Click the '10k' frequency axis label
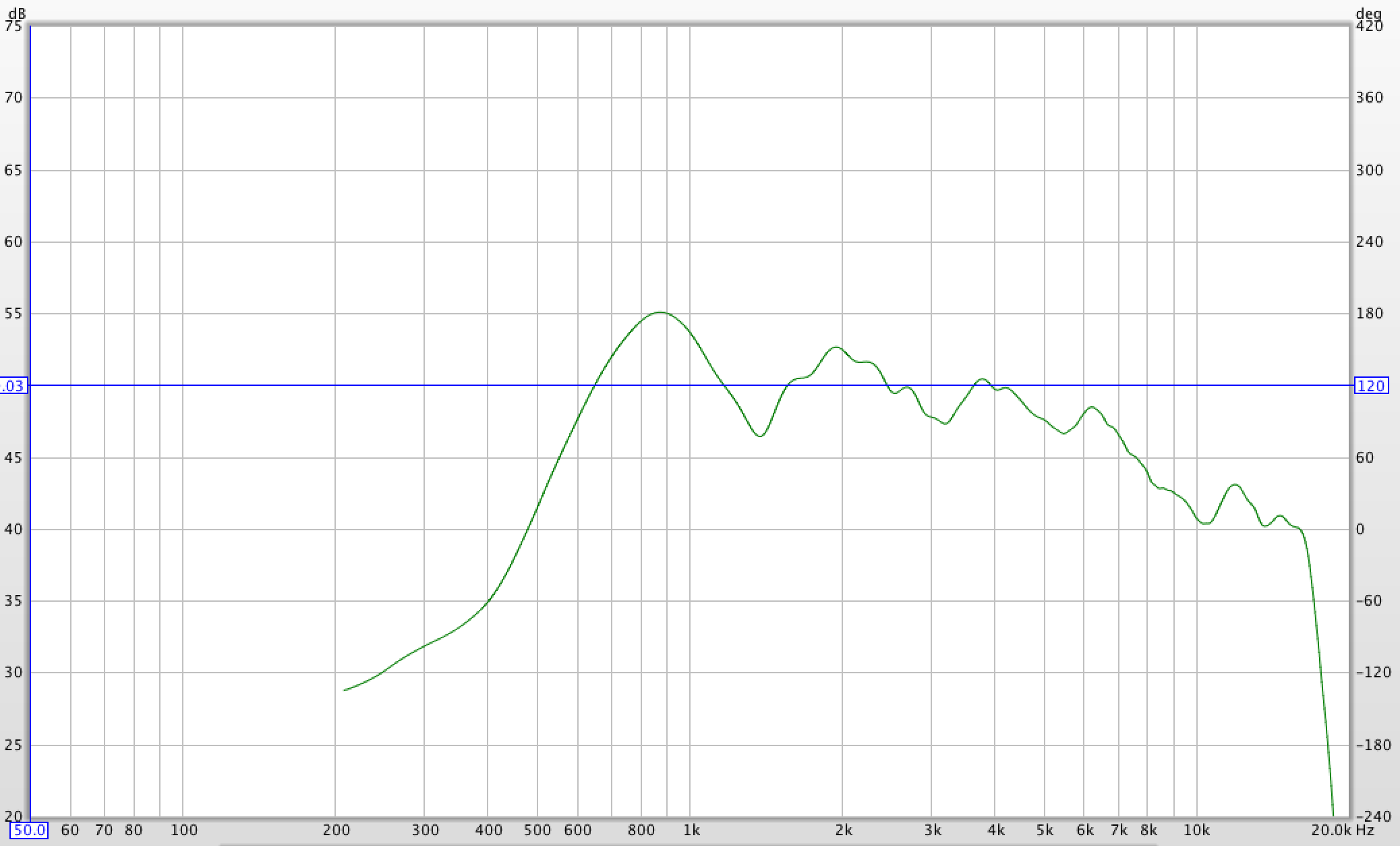The image size is (1400, 846). tap(1198, 830)
